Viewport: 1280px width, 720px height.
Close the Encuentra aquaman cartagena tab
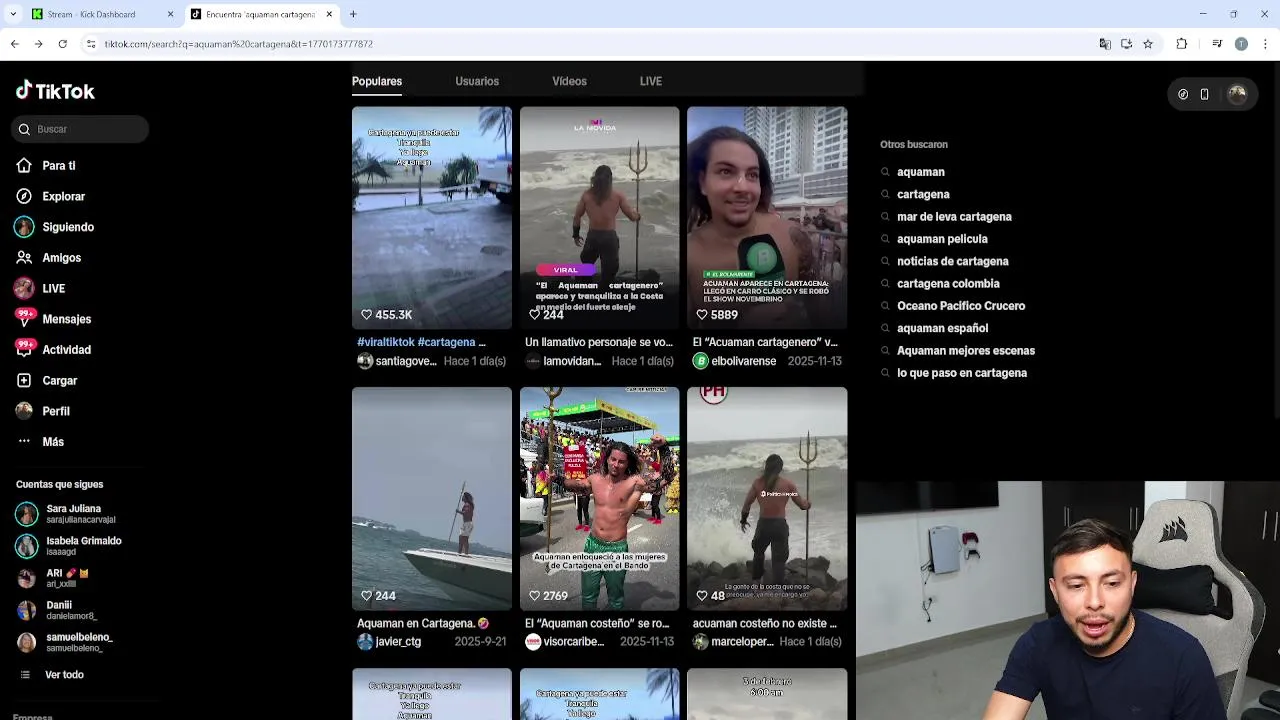click(x=329, y=14)
